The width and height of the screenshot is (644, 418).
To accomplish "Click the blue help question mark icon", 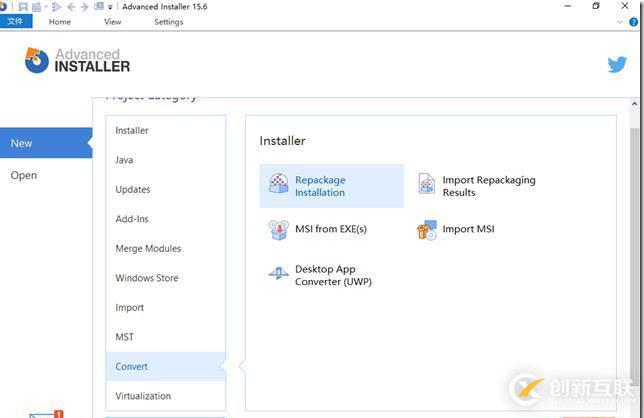I will point(634,22).
